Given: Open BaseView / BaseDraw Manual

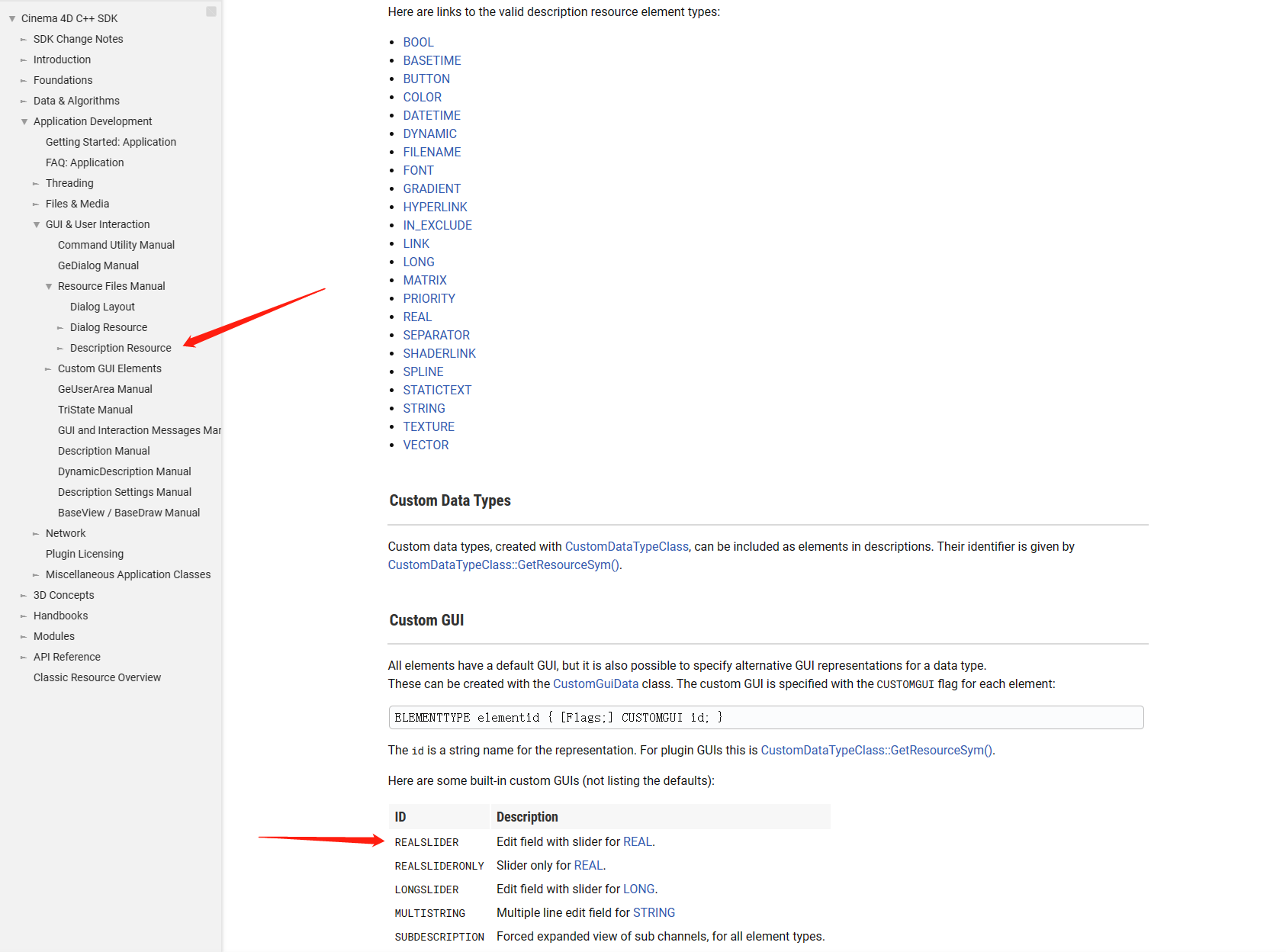Looking at the screenshot, I should (129, 513).
